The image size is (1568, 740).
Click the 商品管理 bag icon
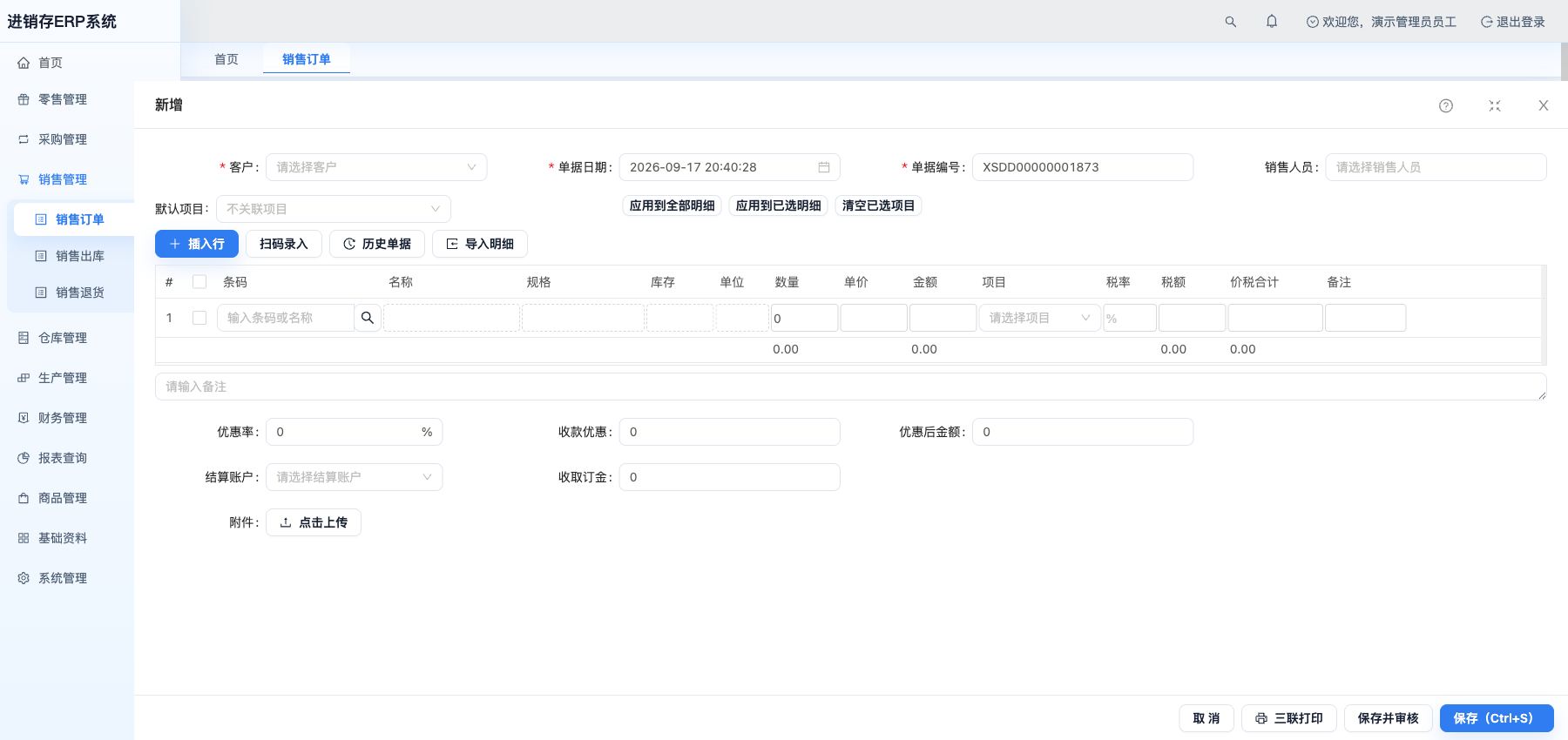(24, 498)
